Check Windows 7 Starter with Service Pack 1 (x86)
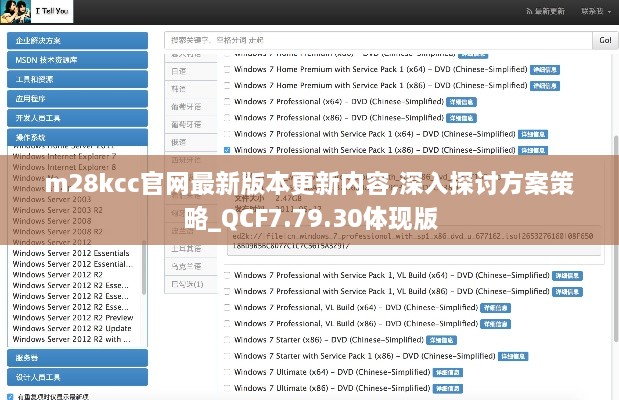 tap(227, 356)
